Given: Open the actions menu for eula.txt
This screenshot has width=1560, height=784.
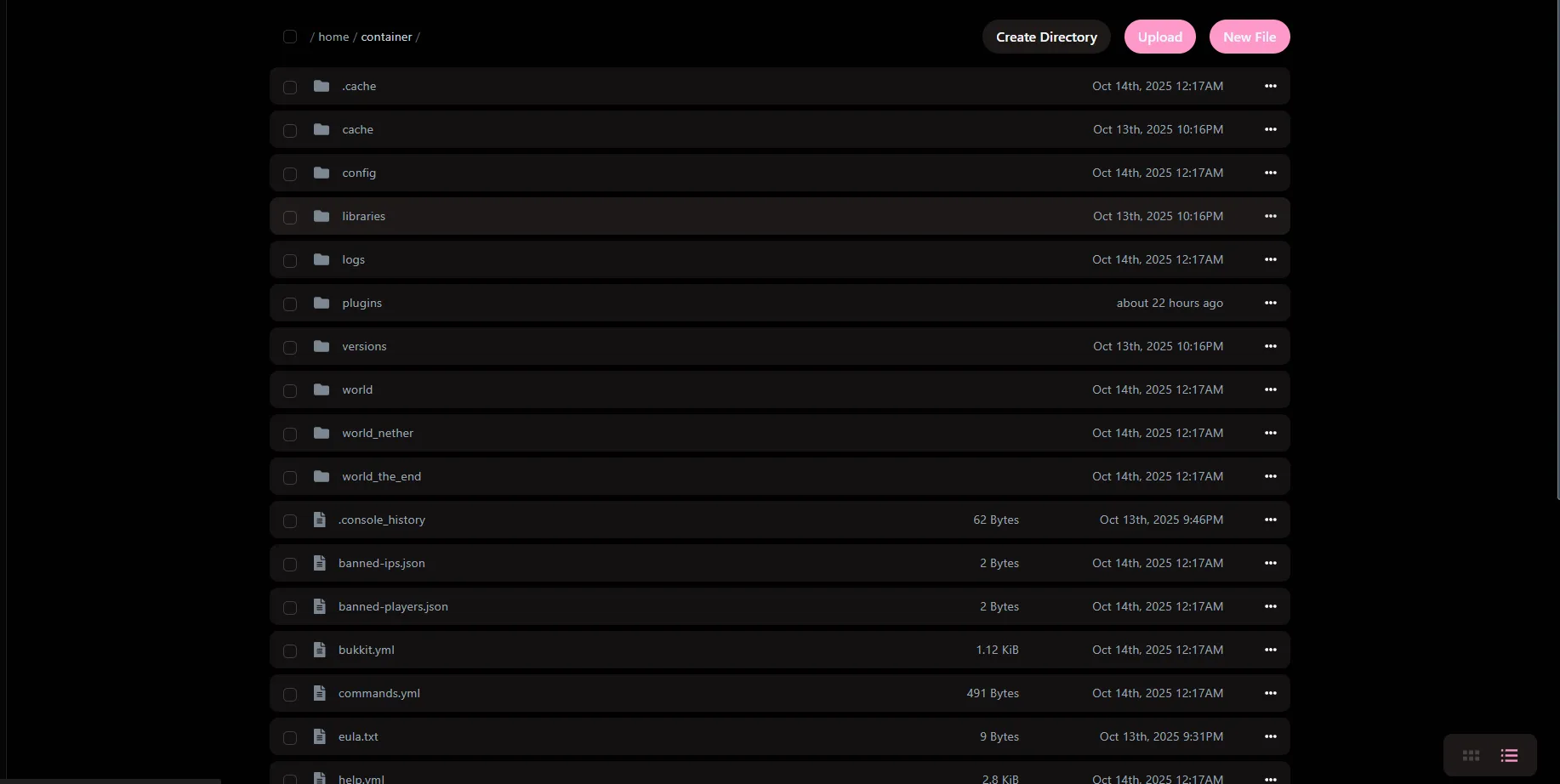Looking at the screenshot, I should [1271, 736].
